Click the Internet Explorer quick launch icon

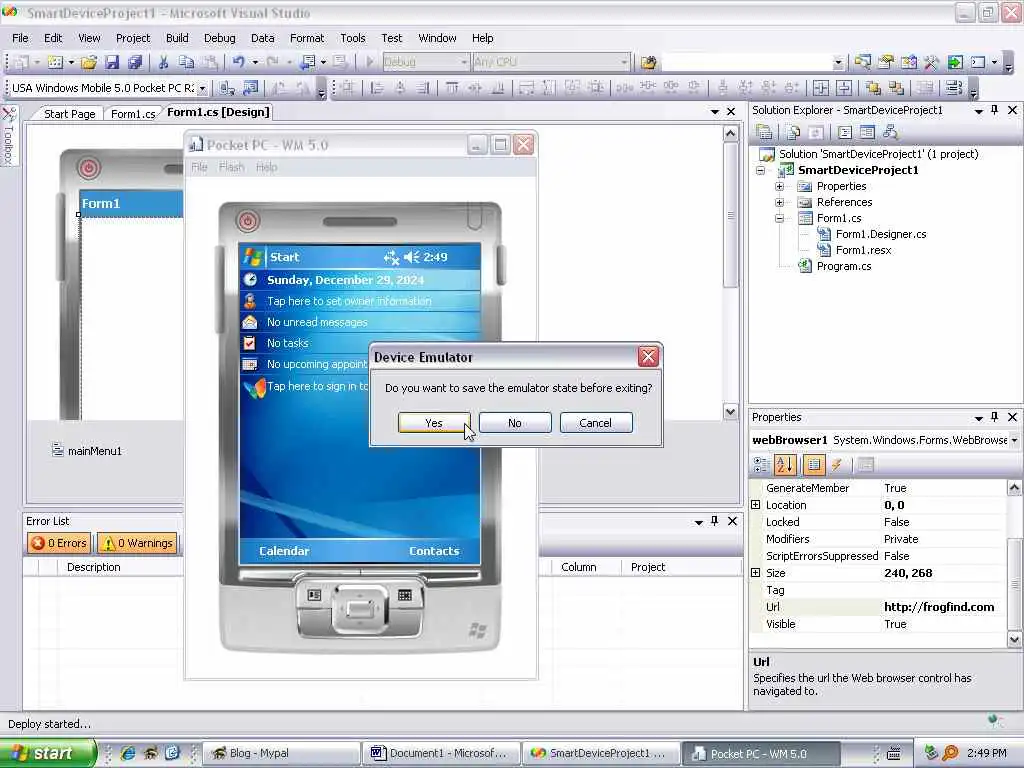click(128, 753)
